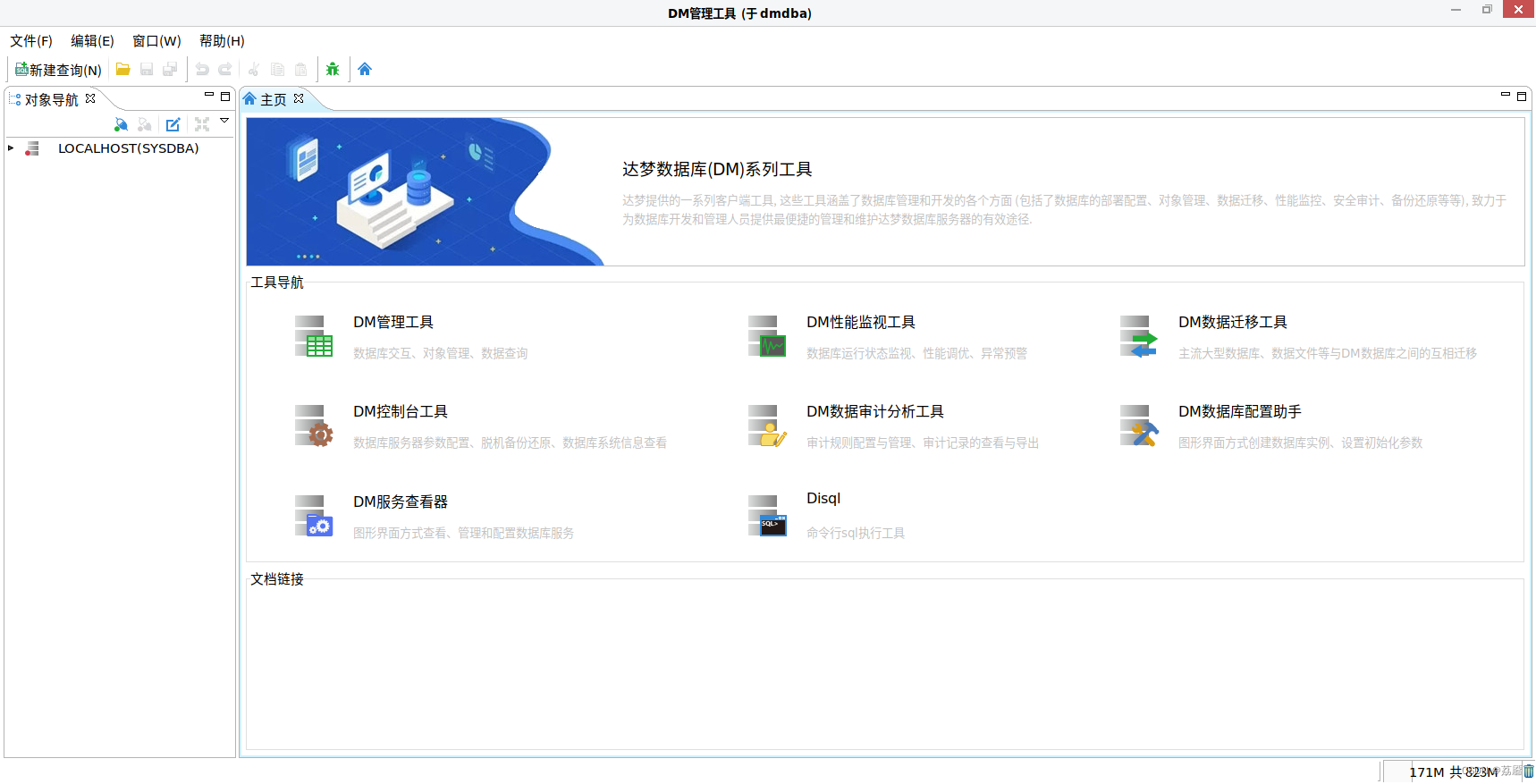The image size is (1536, 784).
Task: Click description 图形界面方式创建数据库实例、设置初始化参数
Action: coord(1301,443)
